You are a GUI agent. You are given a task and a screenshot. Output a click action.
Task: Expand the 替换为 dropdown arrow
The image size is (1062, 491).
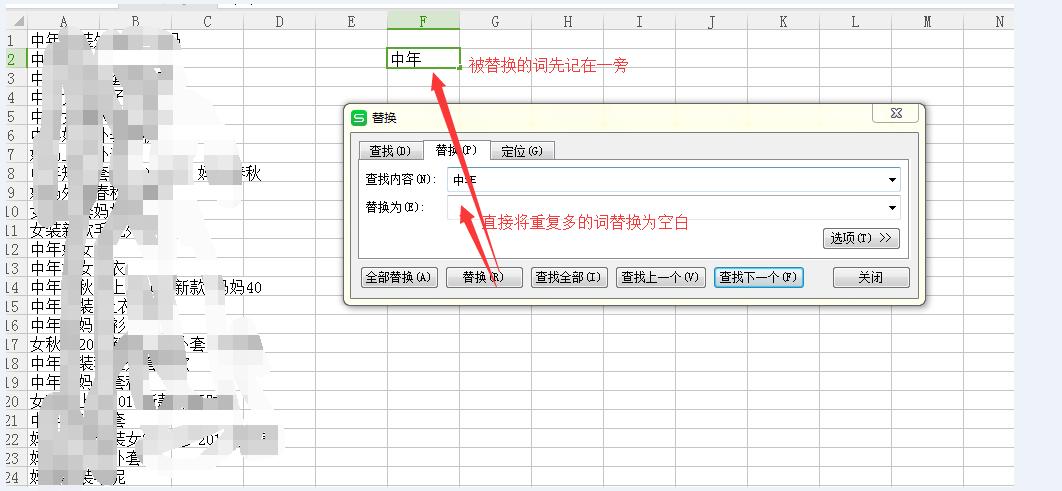coord(892,208)
